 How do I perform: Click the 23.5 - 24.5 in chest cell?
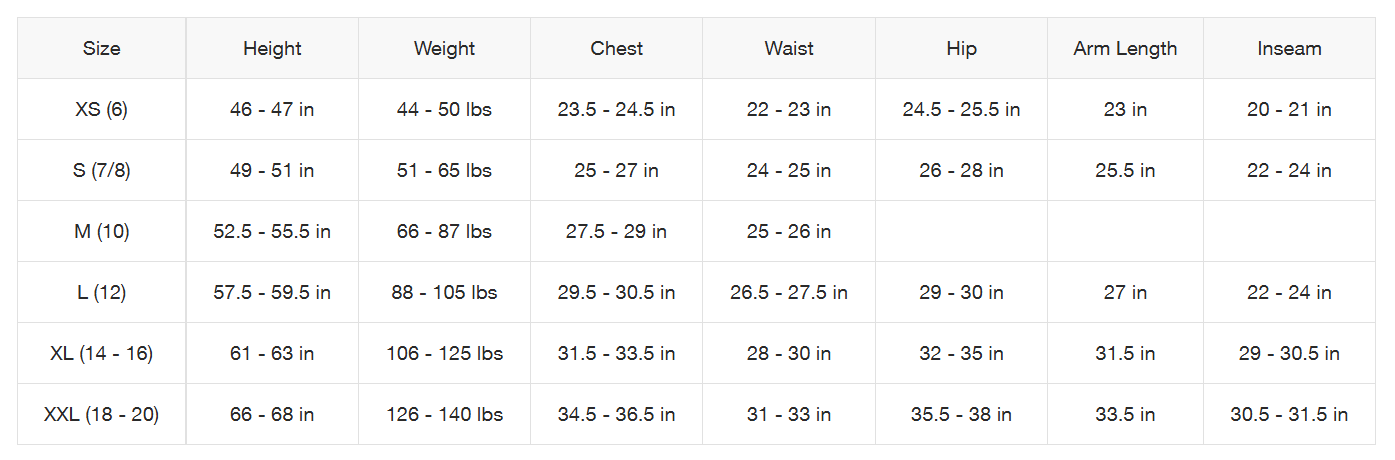[x=617, y=109]
